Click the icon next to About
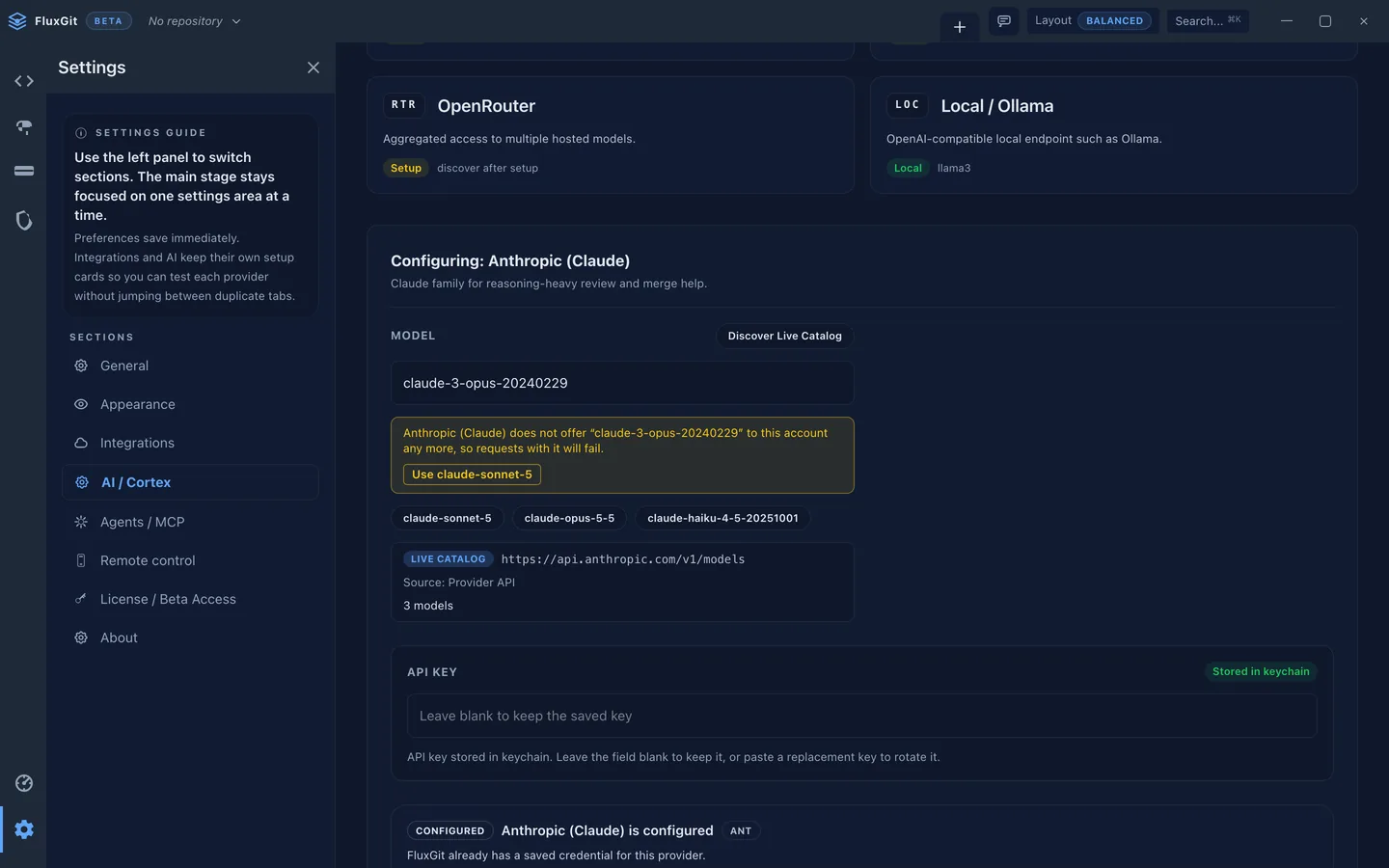 click(x=81, y=637)
